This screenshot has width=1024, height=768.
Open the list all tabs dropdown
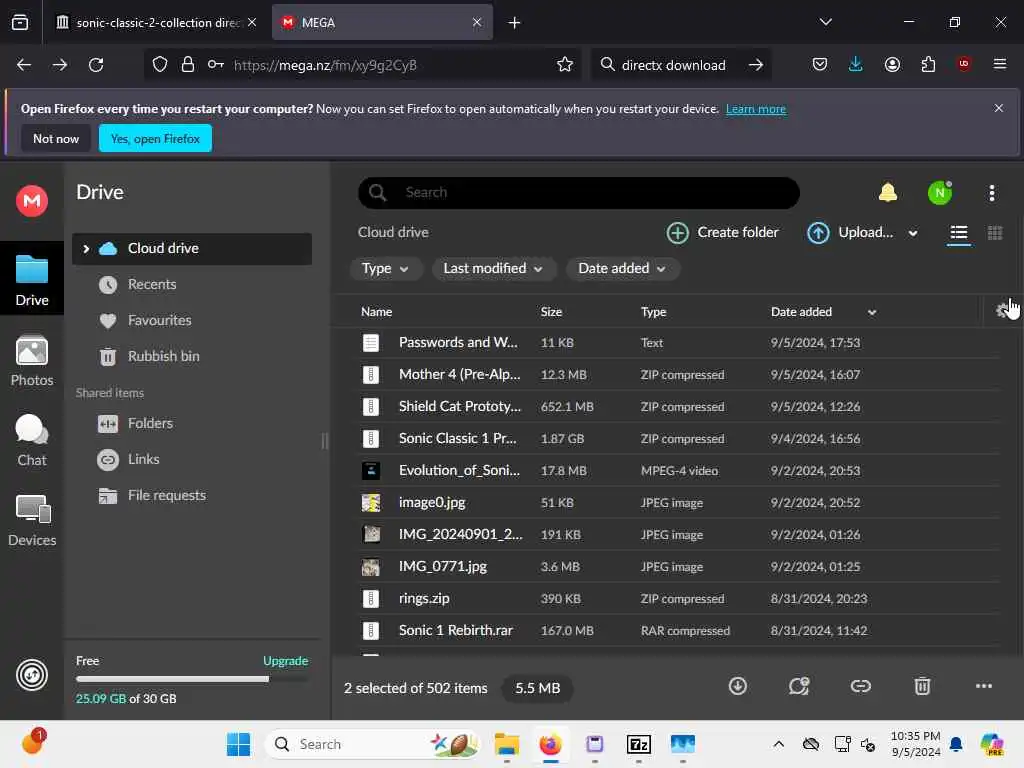pyautogui.click(x=825, y=22)
